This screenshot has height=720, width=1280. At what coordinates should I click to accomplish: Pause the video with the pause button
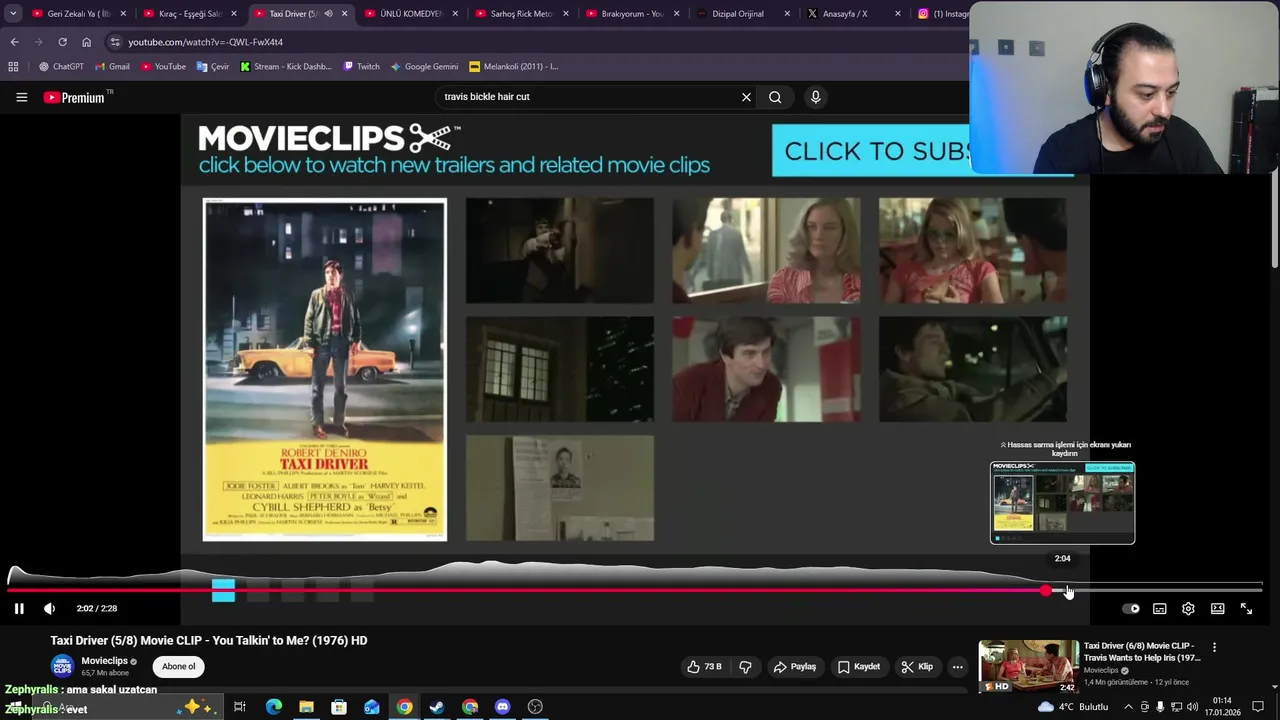click(x=19, y=608)
